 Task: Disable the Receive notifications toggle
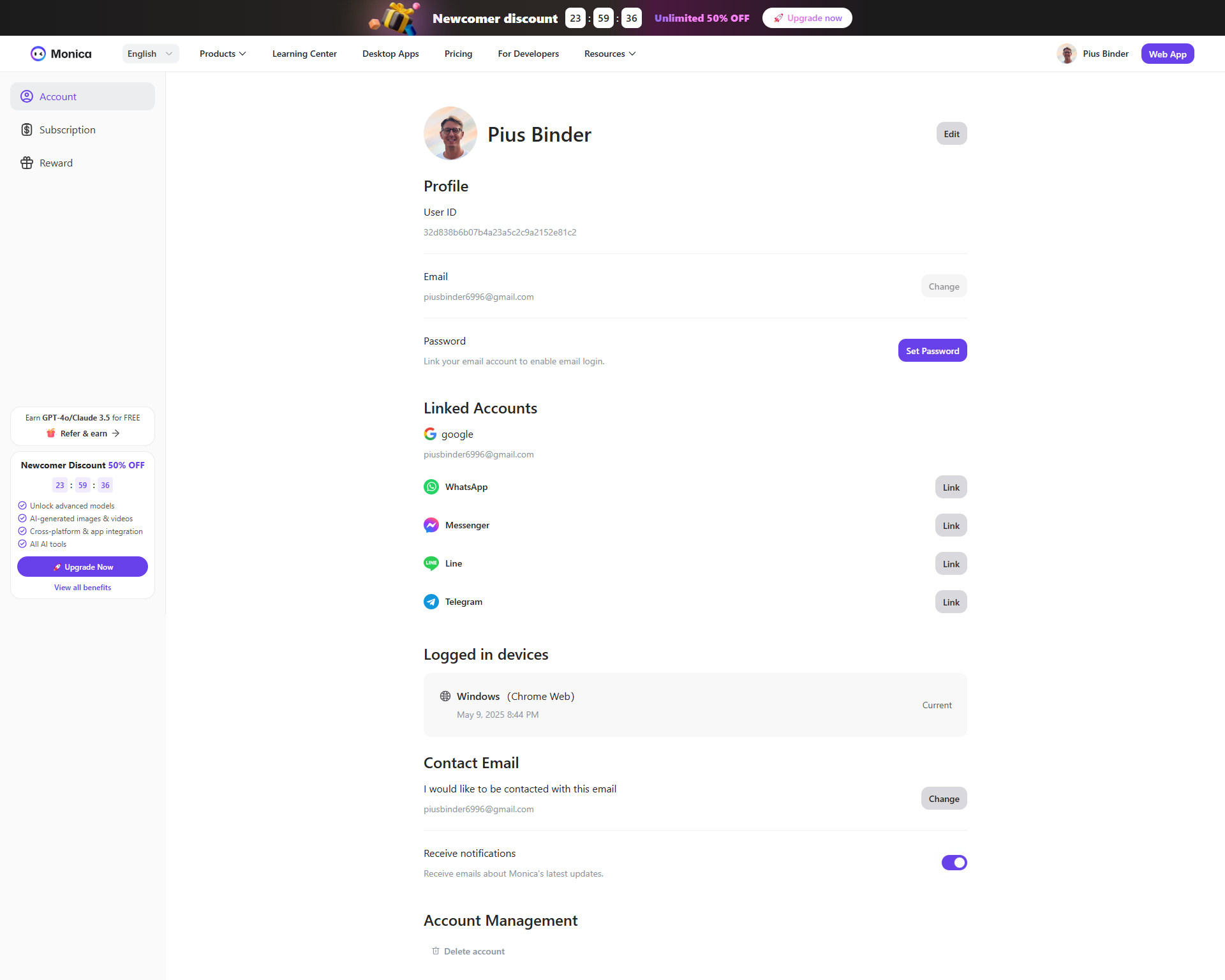pyautogui.click(x=954, y=863)
